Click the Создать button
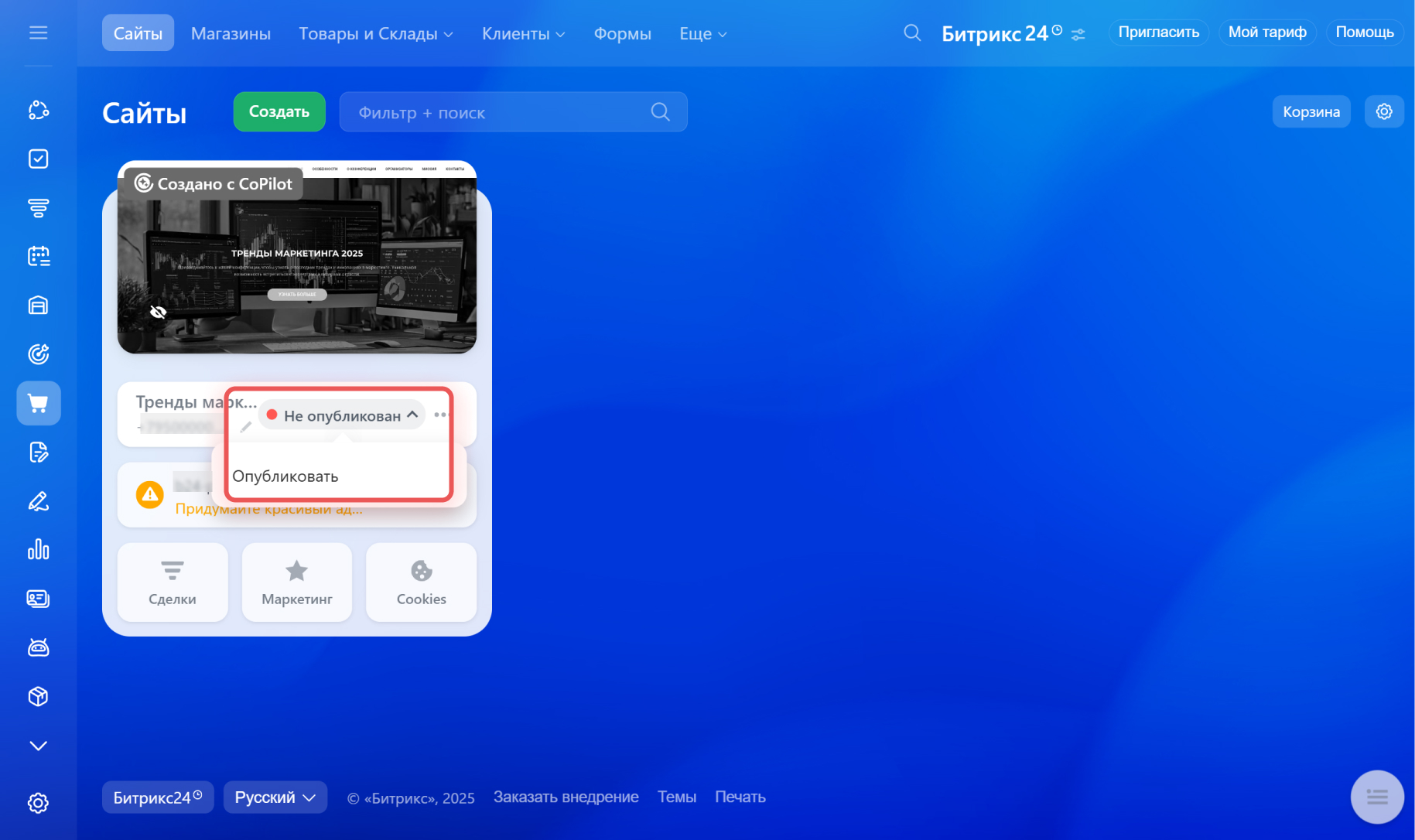Image resolution: width=1415 pixels, height=840 pixels. pos(279,111)
